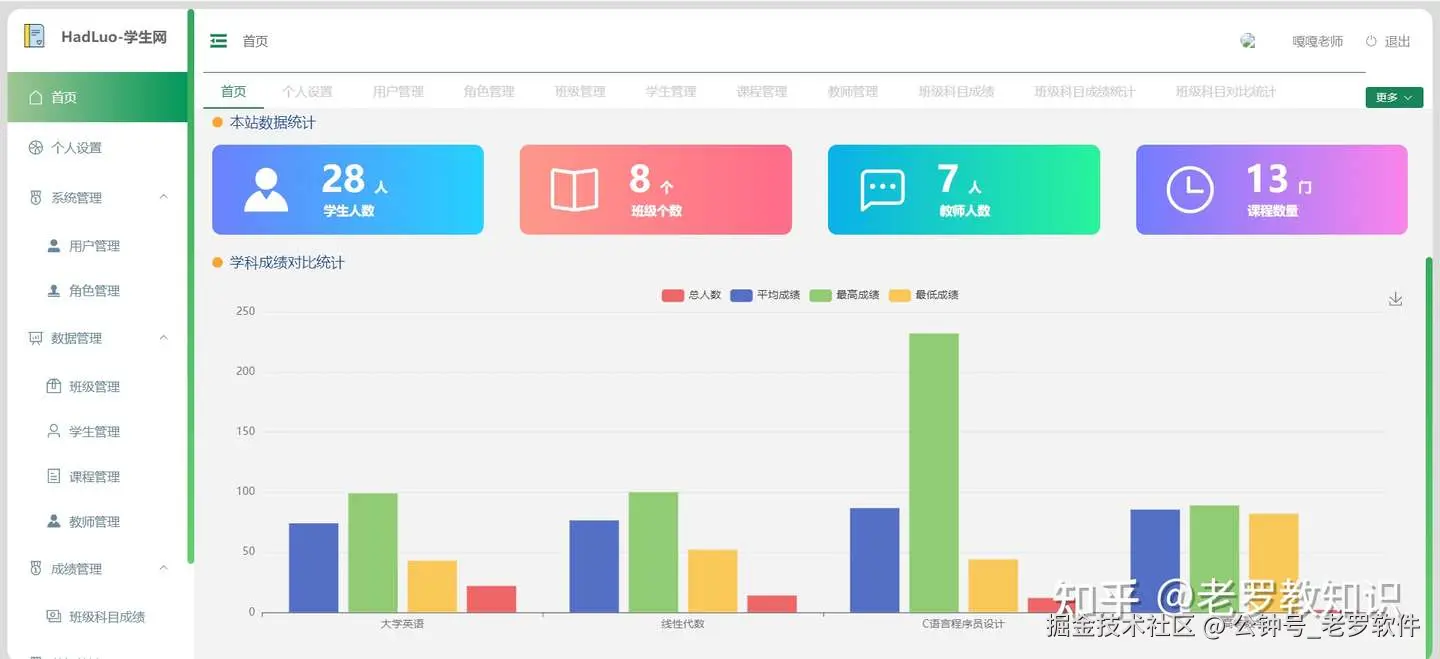Screen dimensions: 1440x659
Task: Click the 班级科目成绩 sidebar icon
Action: 54,616
